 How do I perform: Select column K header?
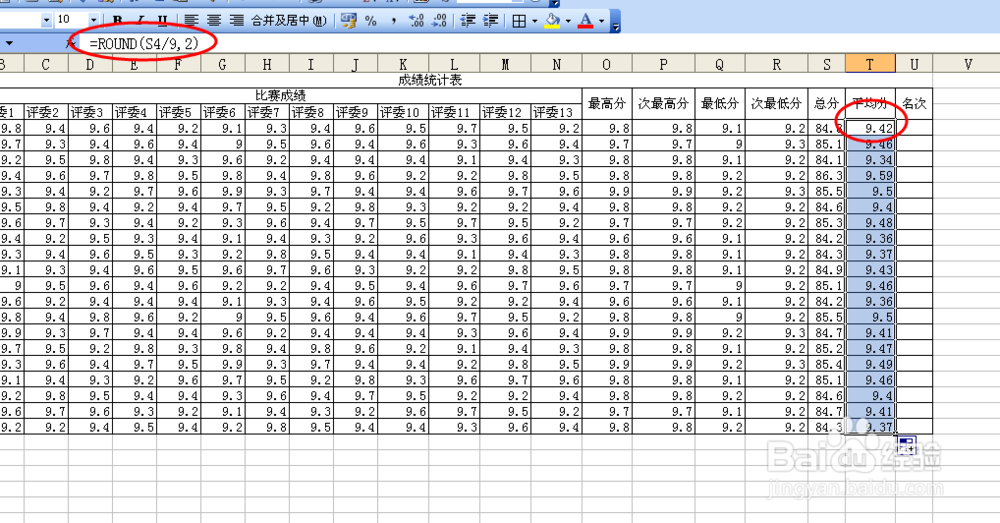click(403, 64)
